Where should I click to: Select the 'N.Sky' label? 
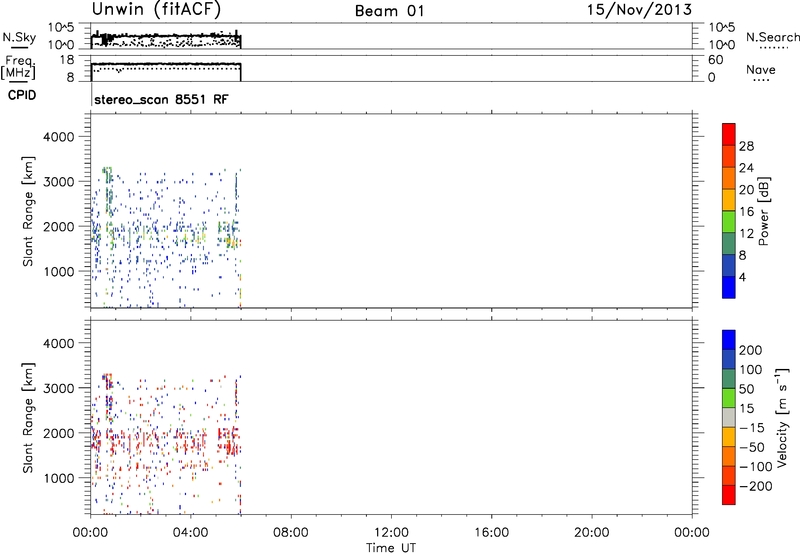tap(19, 37)
